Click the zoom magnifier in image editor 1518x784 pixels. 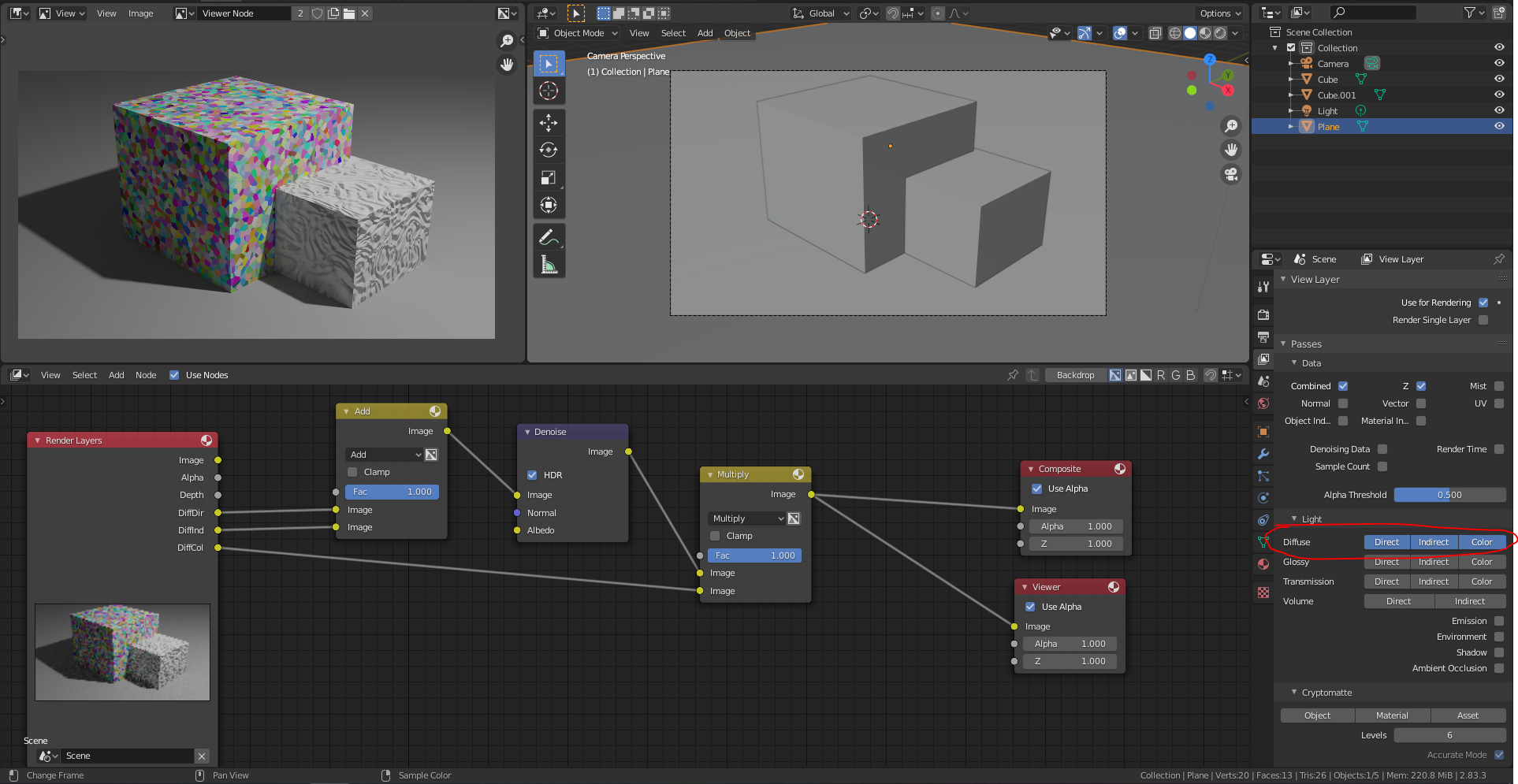[x=507, y=40]
